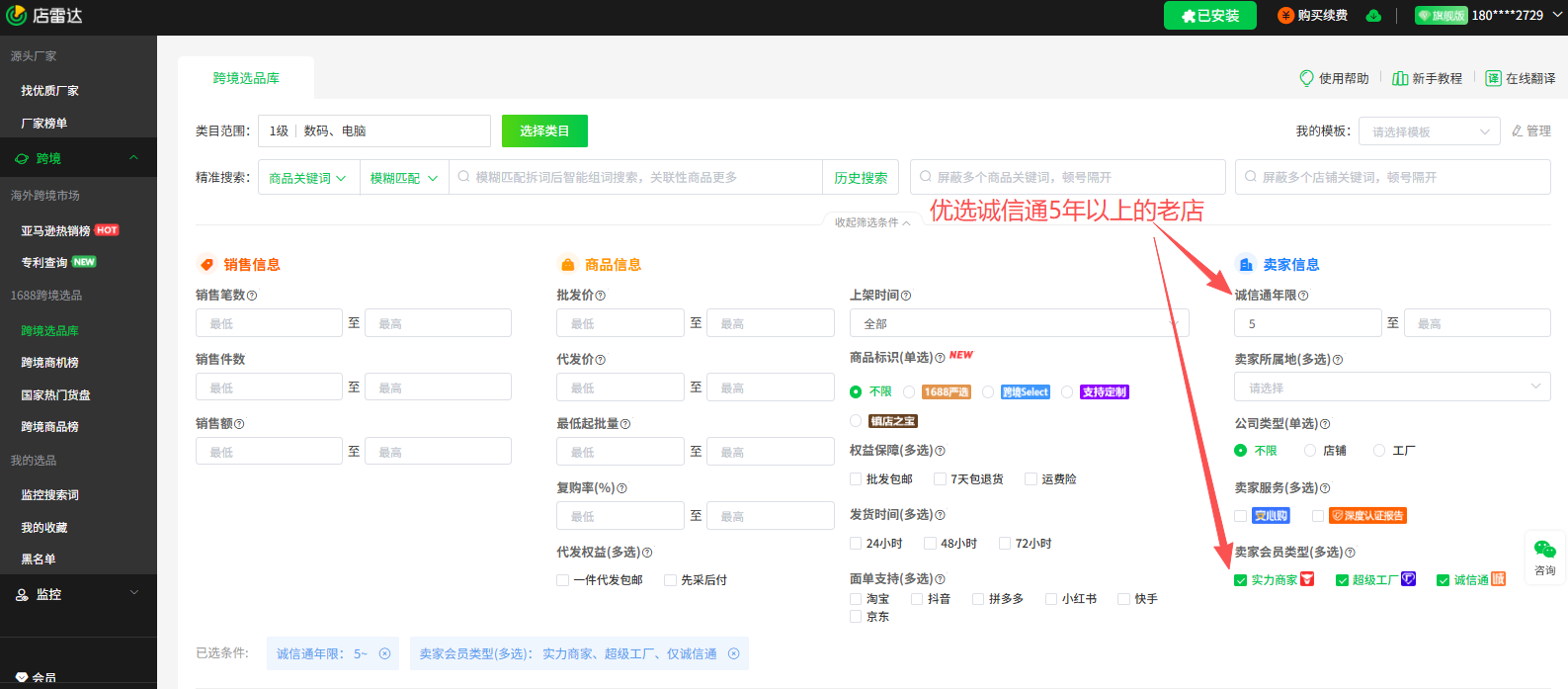
Task: Expand 卖家所属地 location dropdown
Action: (1391, 388)
